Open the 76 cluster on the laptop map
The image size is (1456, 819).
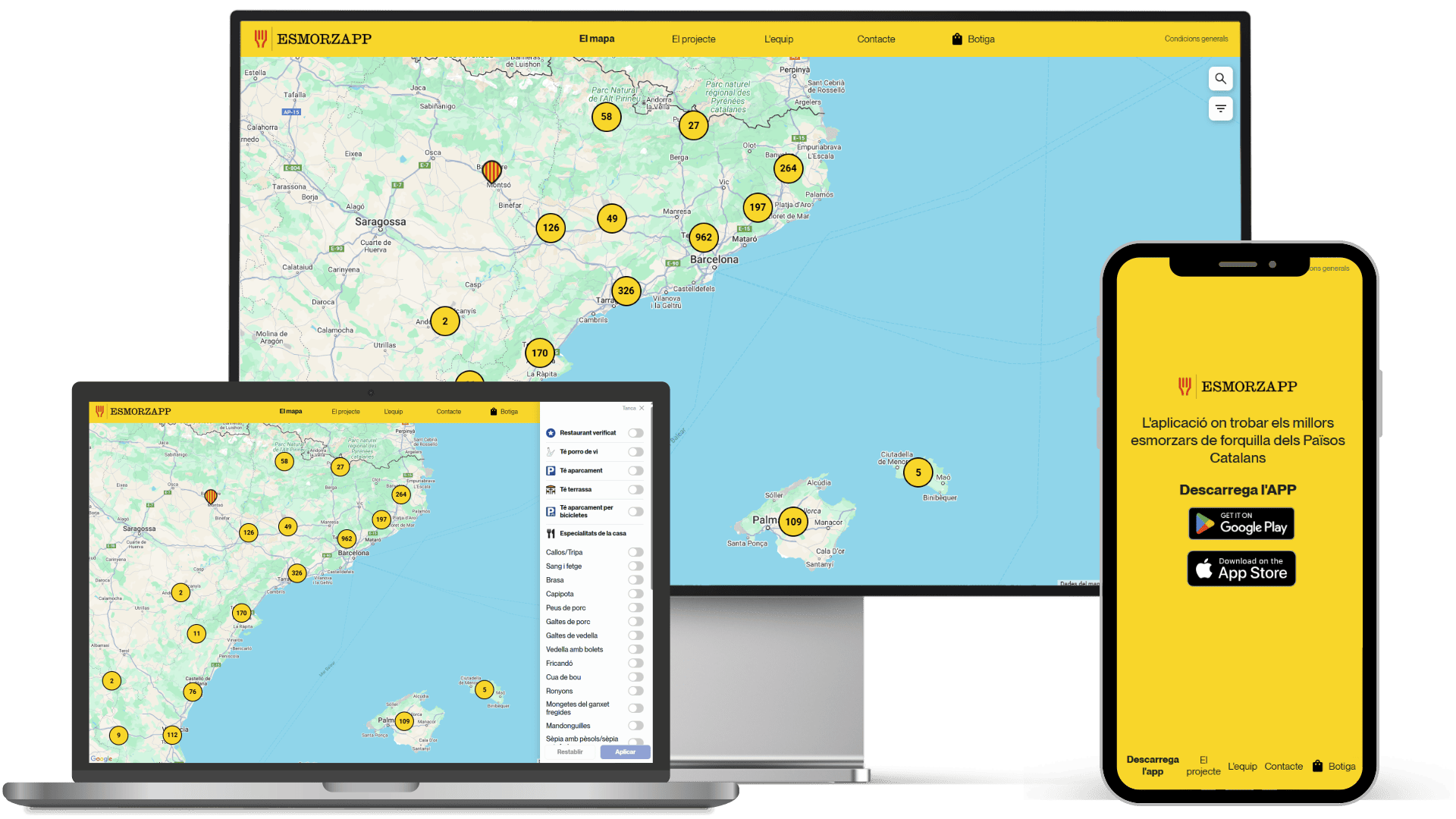[193, 692]
